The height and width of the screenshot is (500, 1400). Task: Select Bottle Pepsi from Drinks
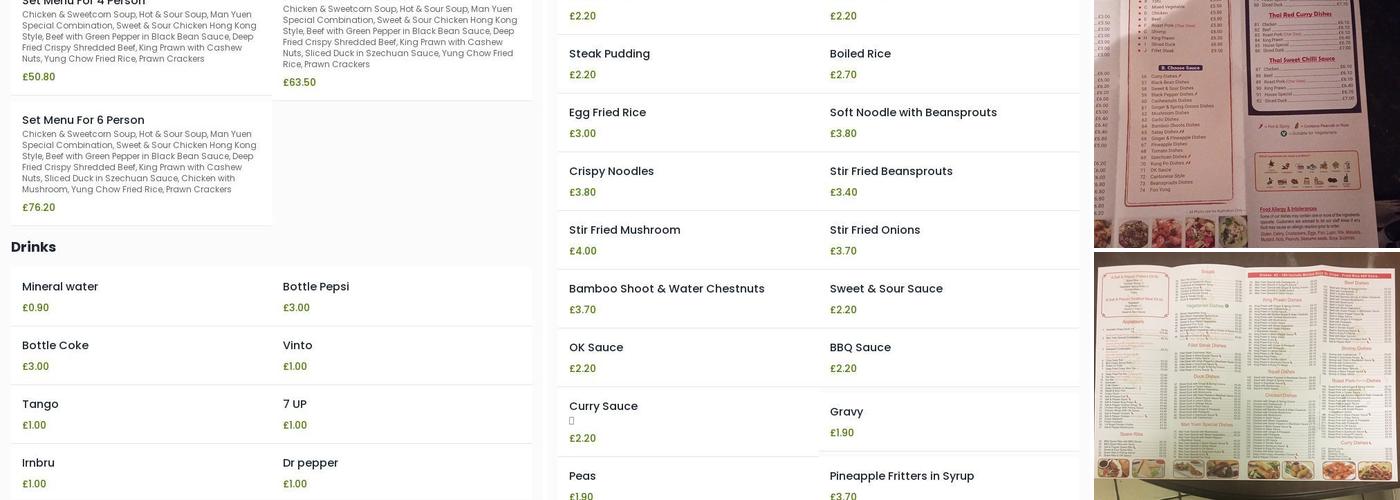click(x=315, y=287)
